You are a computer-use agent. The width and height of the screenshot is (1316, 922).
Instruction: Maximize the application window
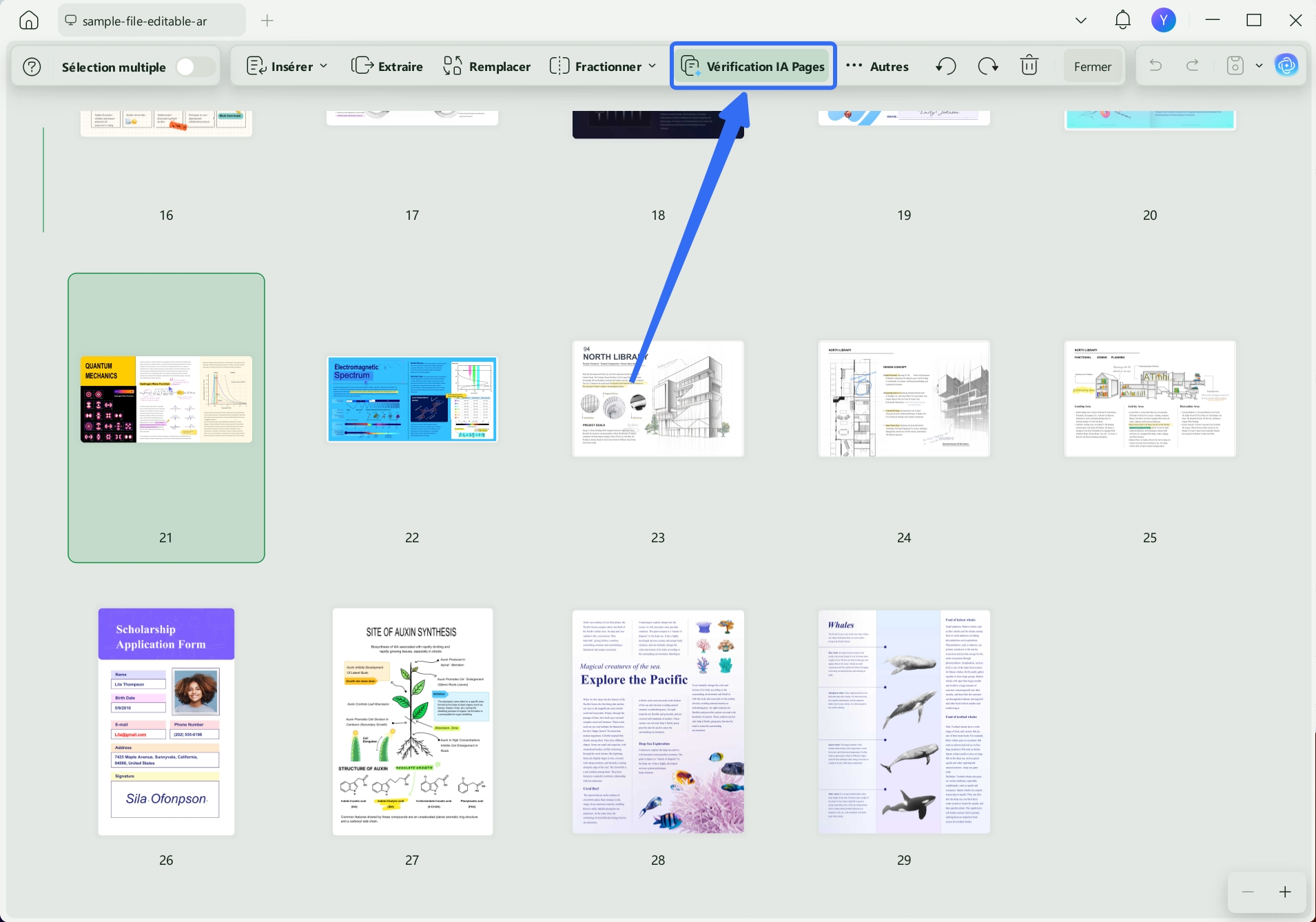[1254, 20]
